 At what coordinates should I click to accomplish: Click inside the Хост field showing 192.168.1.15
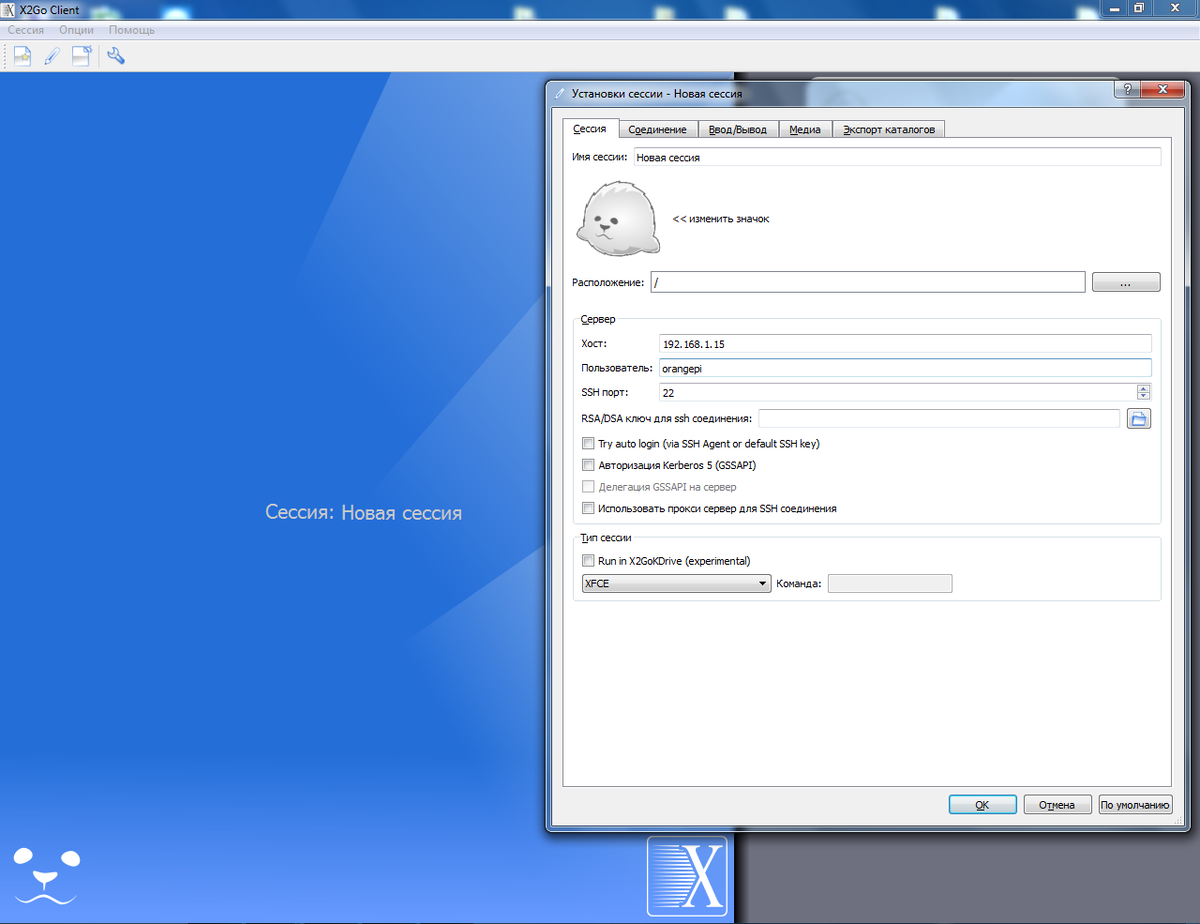pyautogui.click(x=900, y=343)
